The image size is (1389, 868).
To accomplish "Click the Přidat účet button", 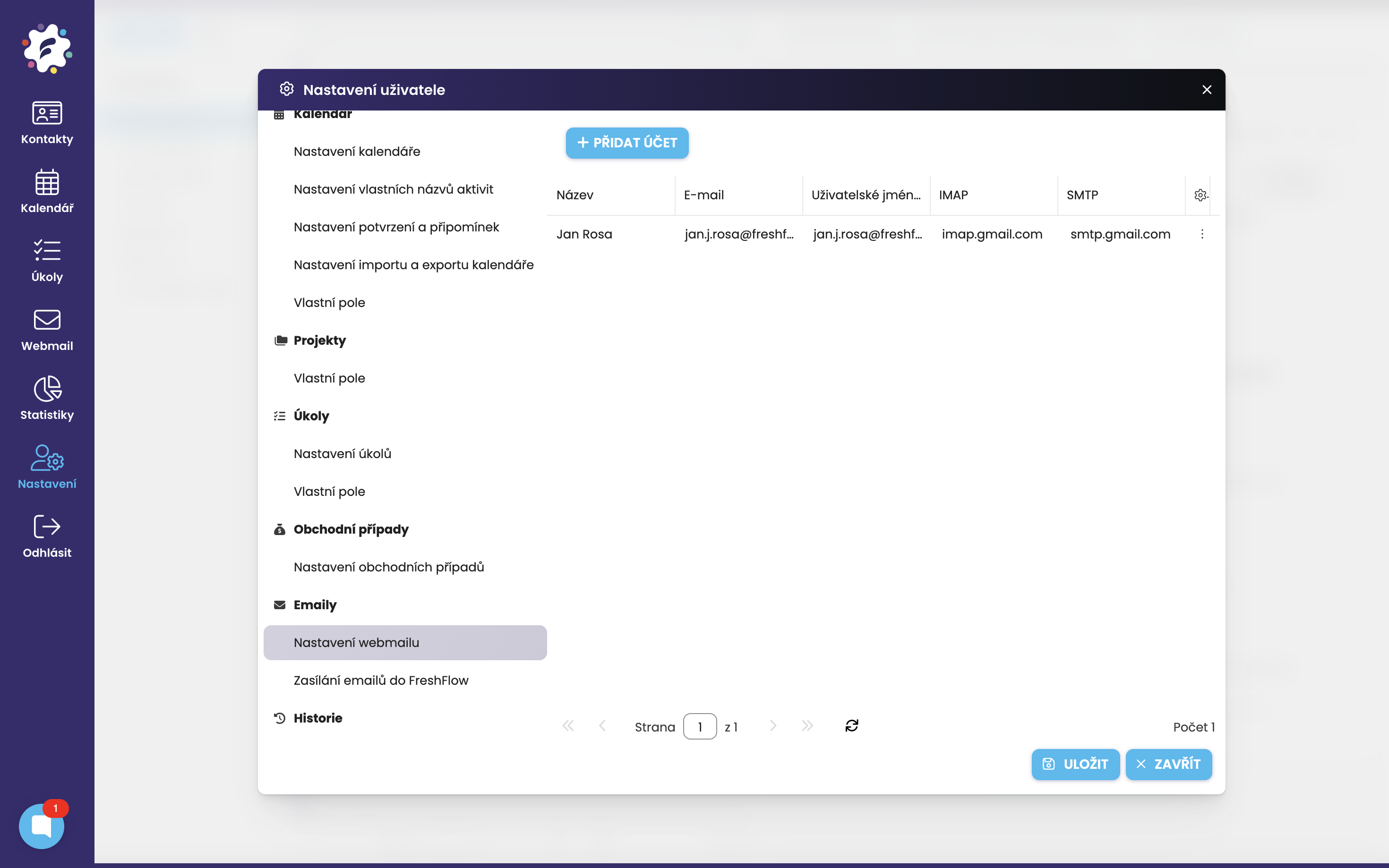I will pyautogui.click(x=626, y=143).
